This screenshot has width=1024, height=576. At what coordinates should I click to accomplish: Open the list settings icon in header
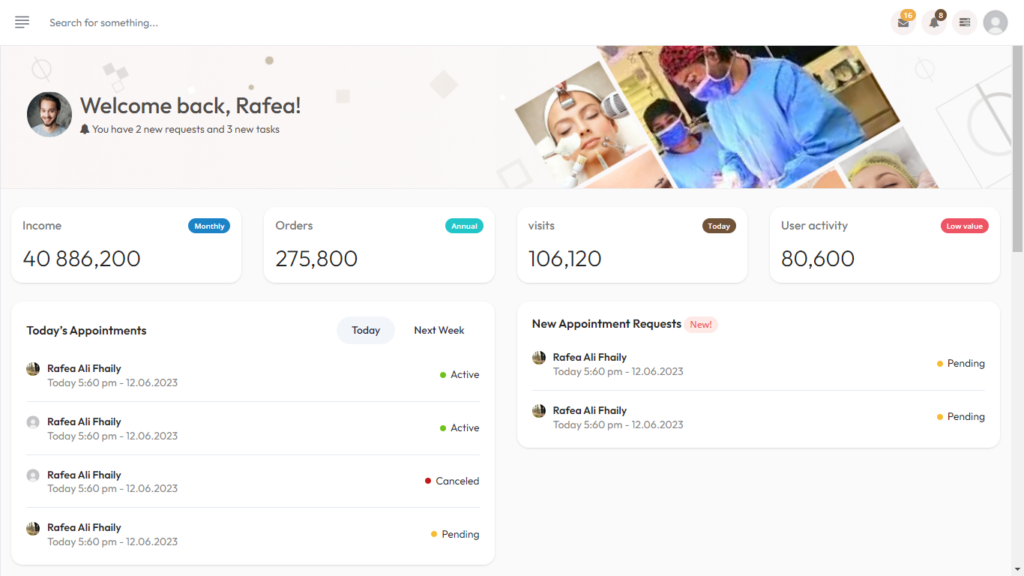[965, 22]
